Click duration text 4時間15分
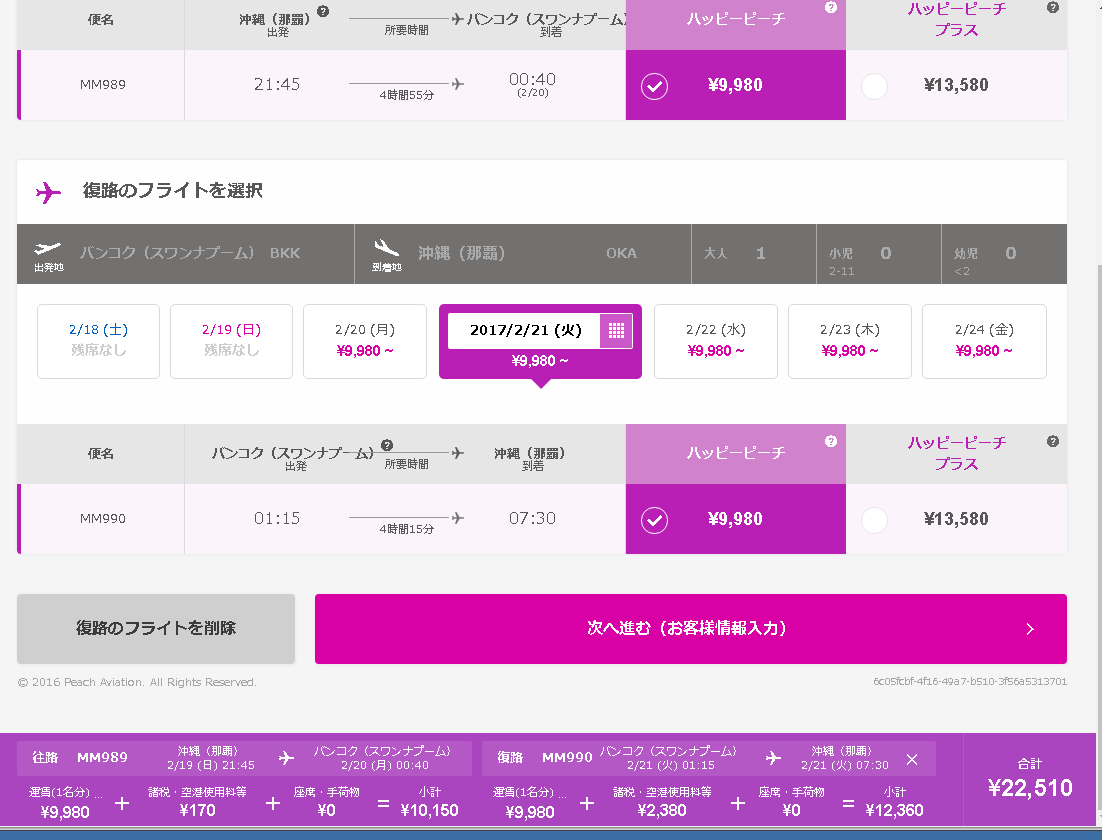The image size is (1102, 840). click(x=406, y=529)
